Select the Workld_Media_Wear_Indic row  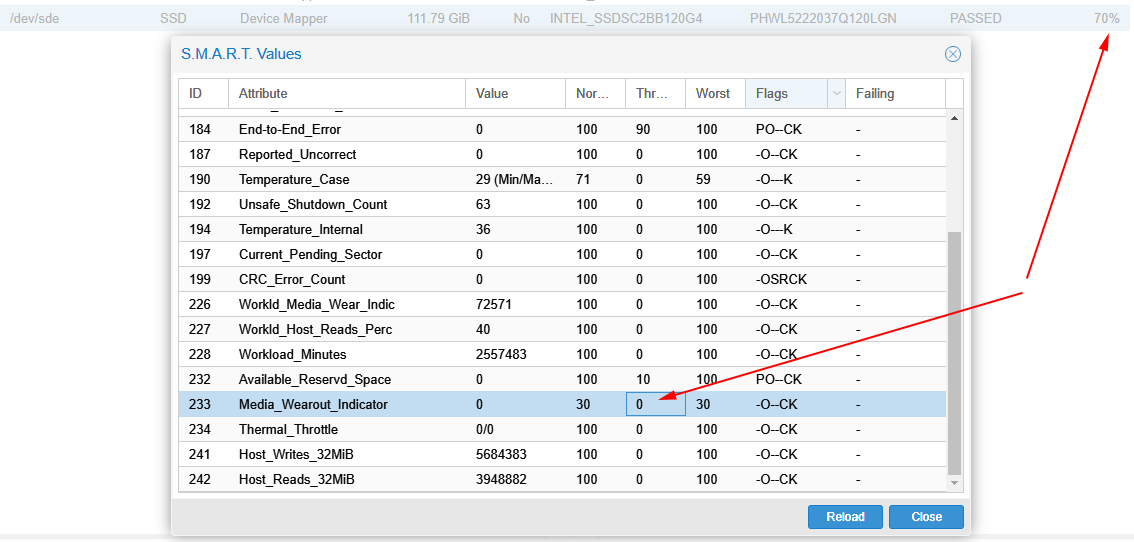(x=563, y=305)
